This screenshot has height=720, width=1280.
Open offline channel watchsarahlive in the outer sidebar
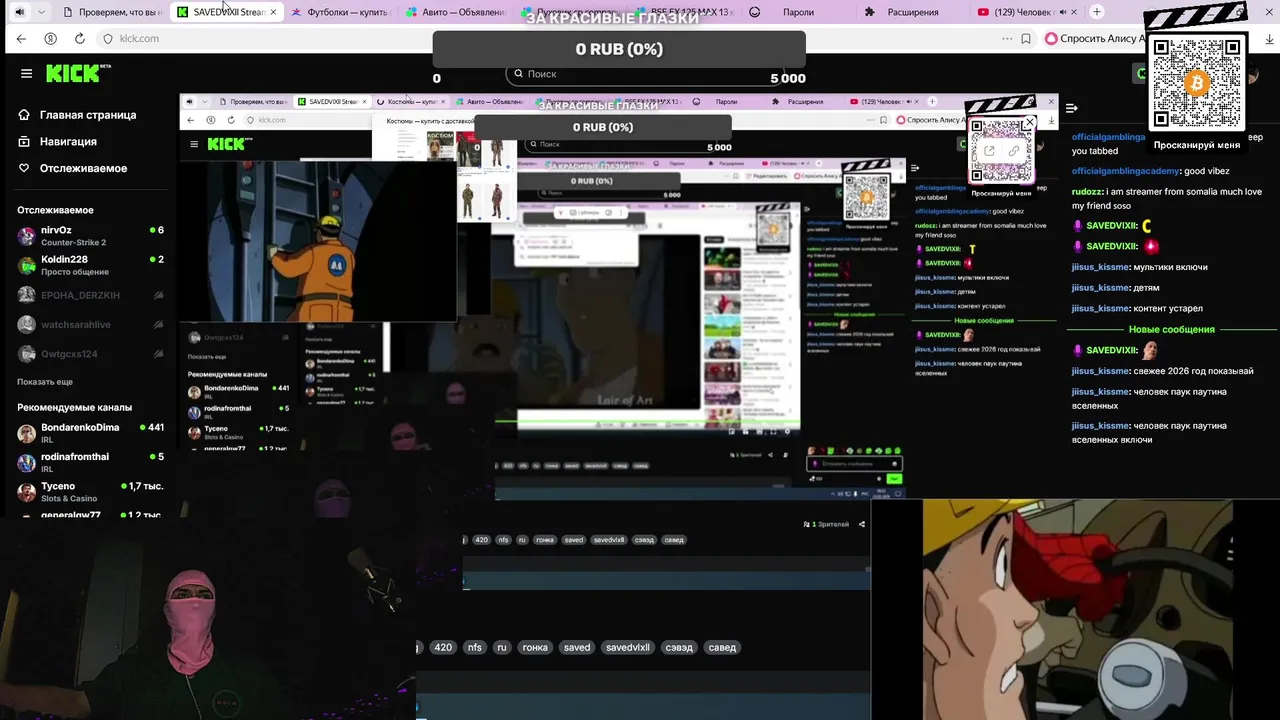pyautogui.click(x=90, y=324)
